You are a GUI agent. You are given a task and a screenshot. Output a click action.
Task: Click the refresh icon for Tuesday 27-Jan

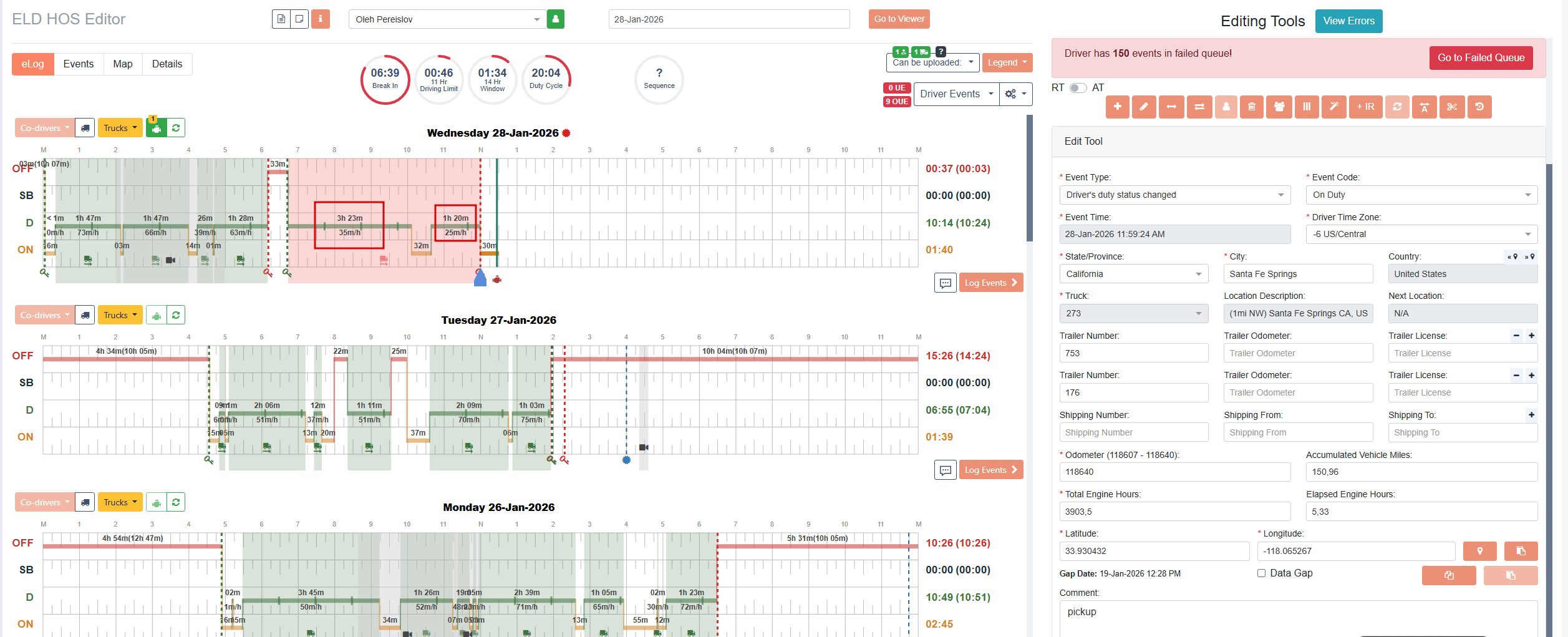click(176, 315)
